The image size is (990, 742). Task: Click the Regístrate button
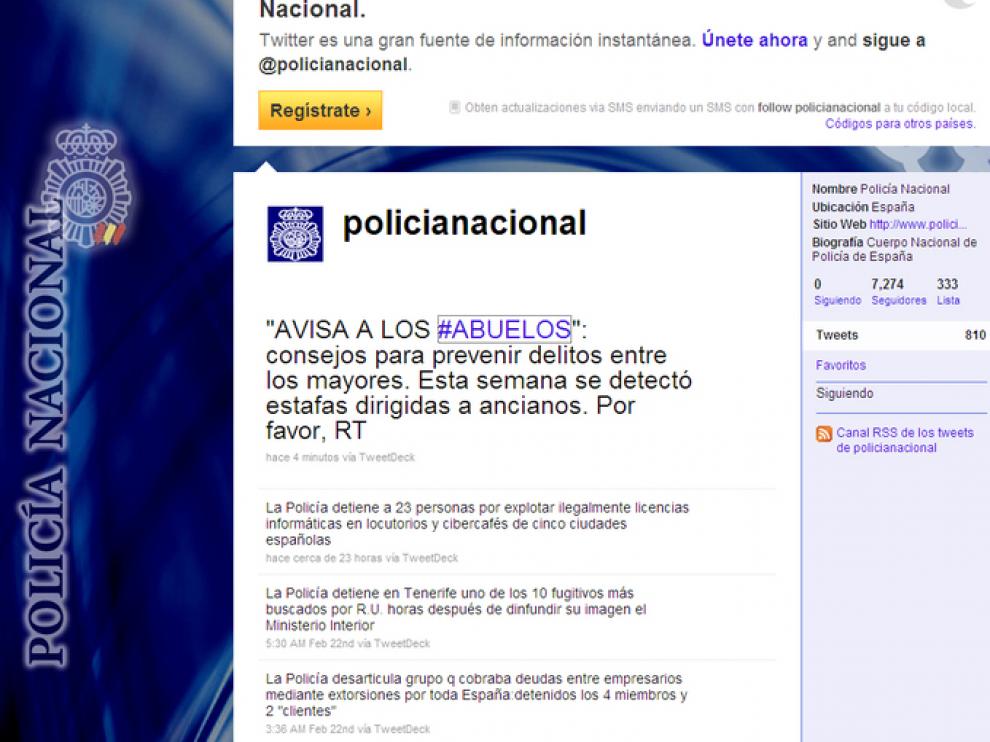pos(320,111)
